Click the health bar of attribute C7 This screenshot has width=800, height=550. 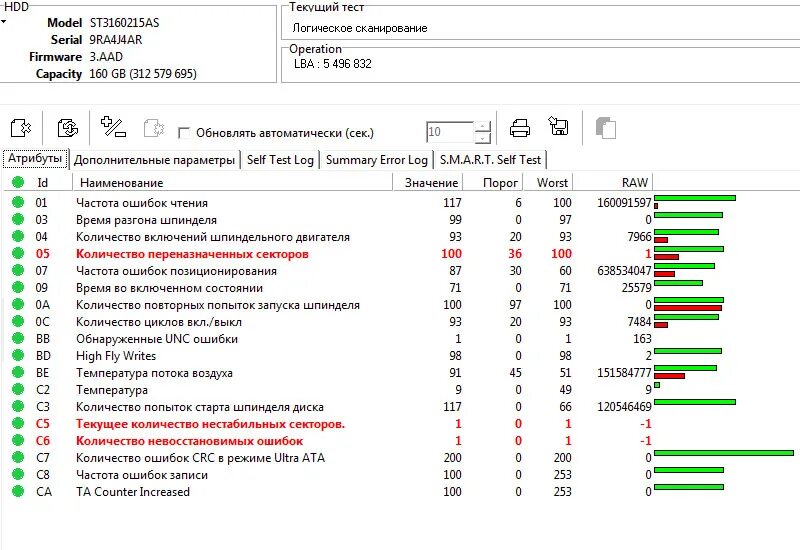pos(724,453)
